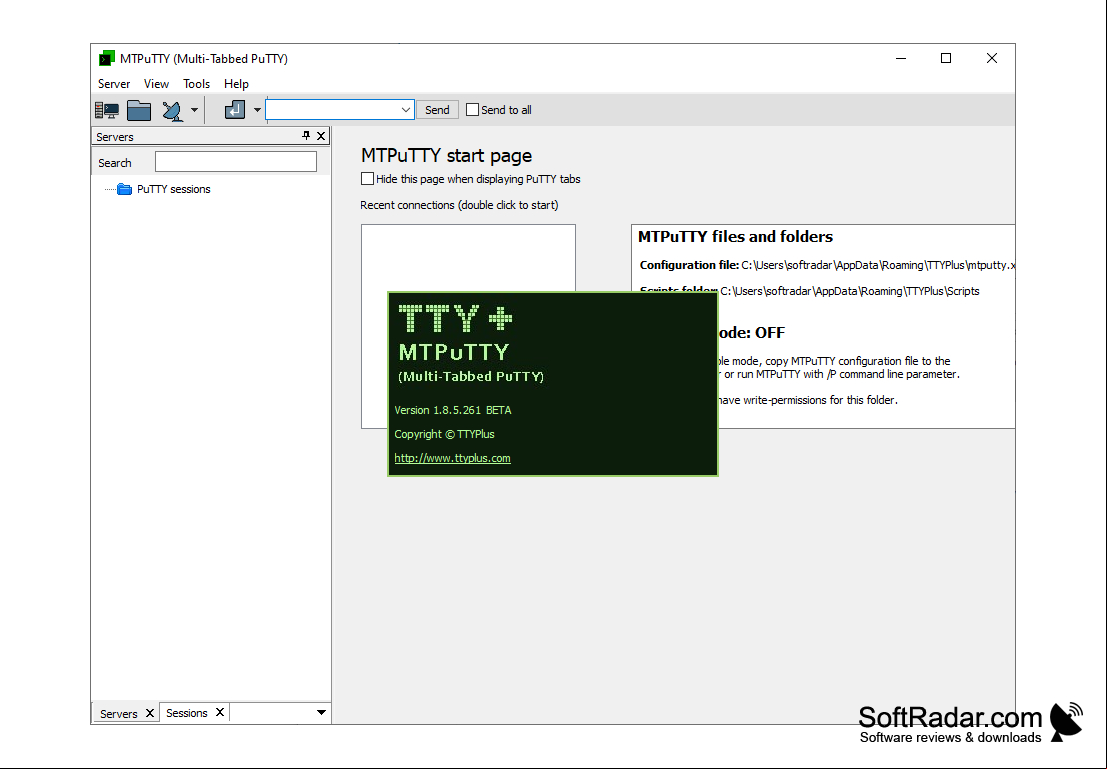This screenshot has height=769, width=1107.
Task: Click the Send button
Action: (437, 109)
